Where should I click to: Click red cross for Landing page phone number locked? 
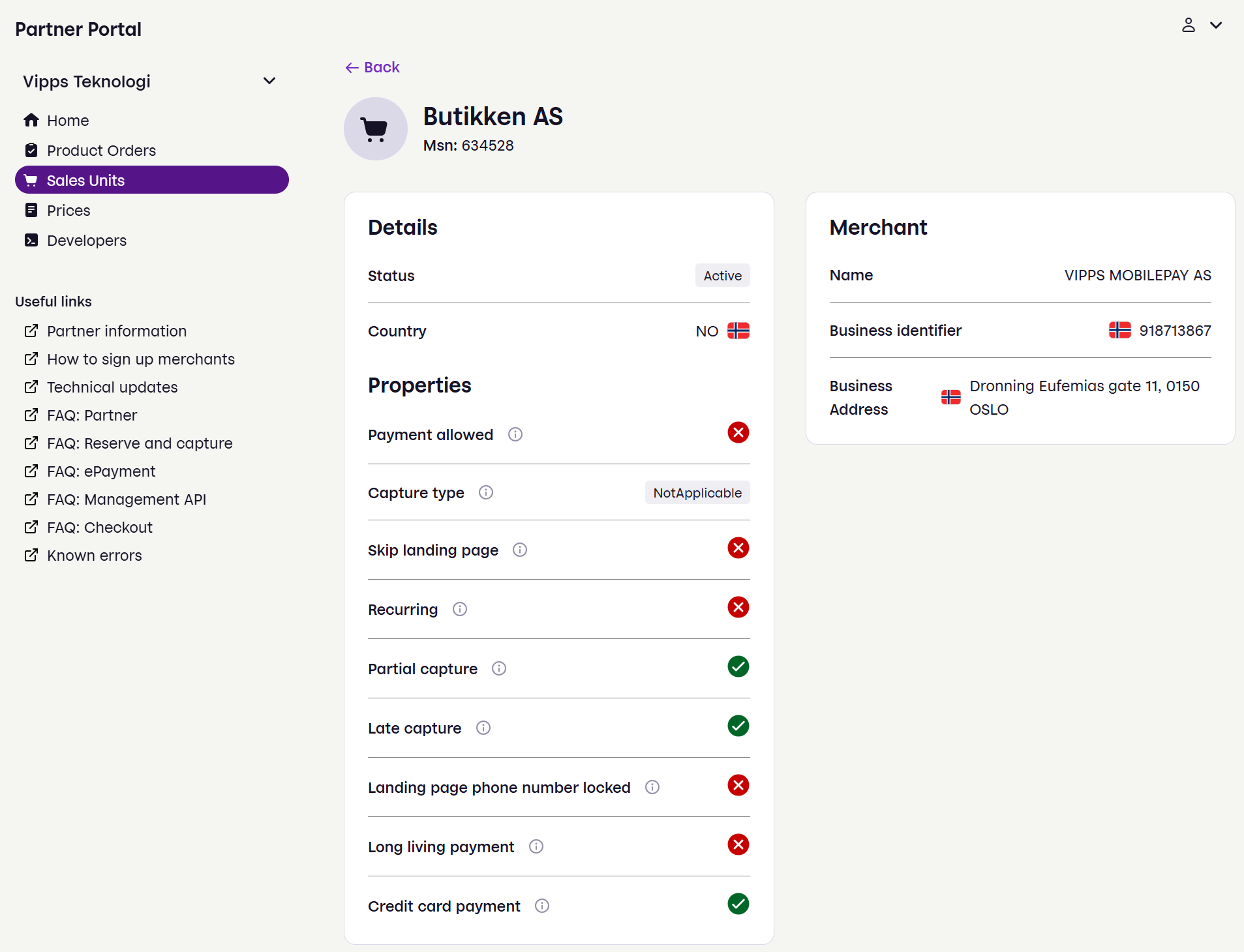coord(738,785)
